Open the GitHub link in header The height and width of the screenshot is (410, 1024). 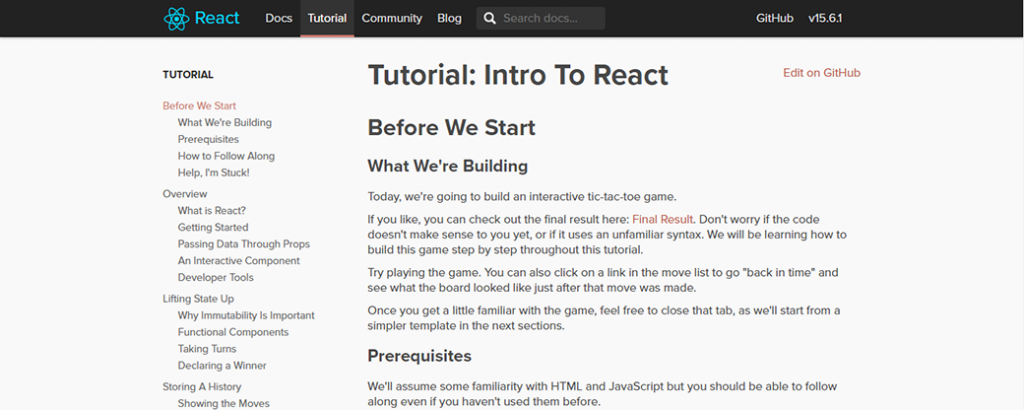coord(775,18)
